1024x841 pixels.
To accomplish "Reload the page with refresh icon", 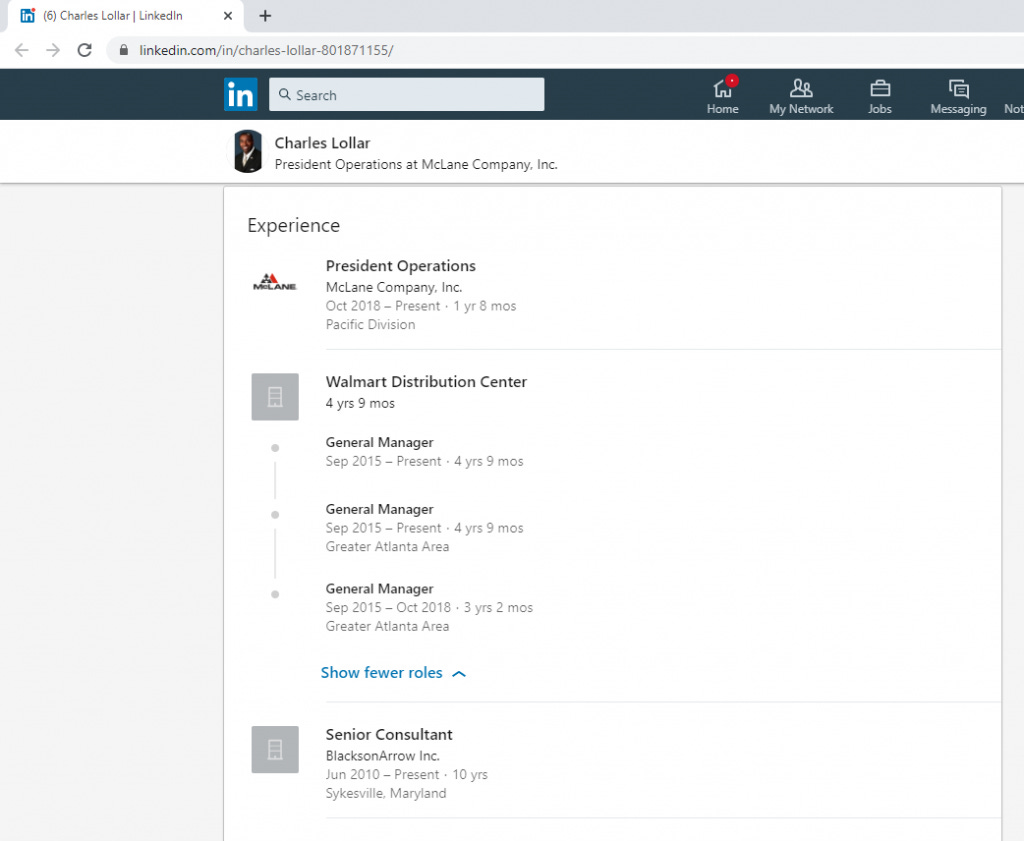I will [x=84, y=50].
